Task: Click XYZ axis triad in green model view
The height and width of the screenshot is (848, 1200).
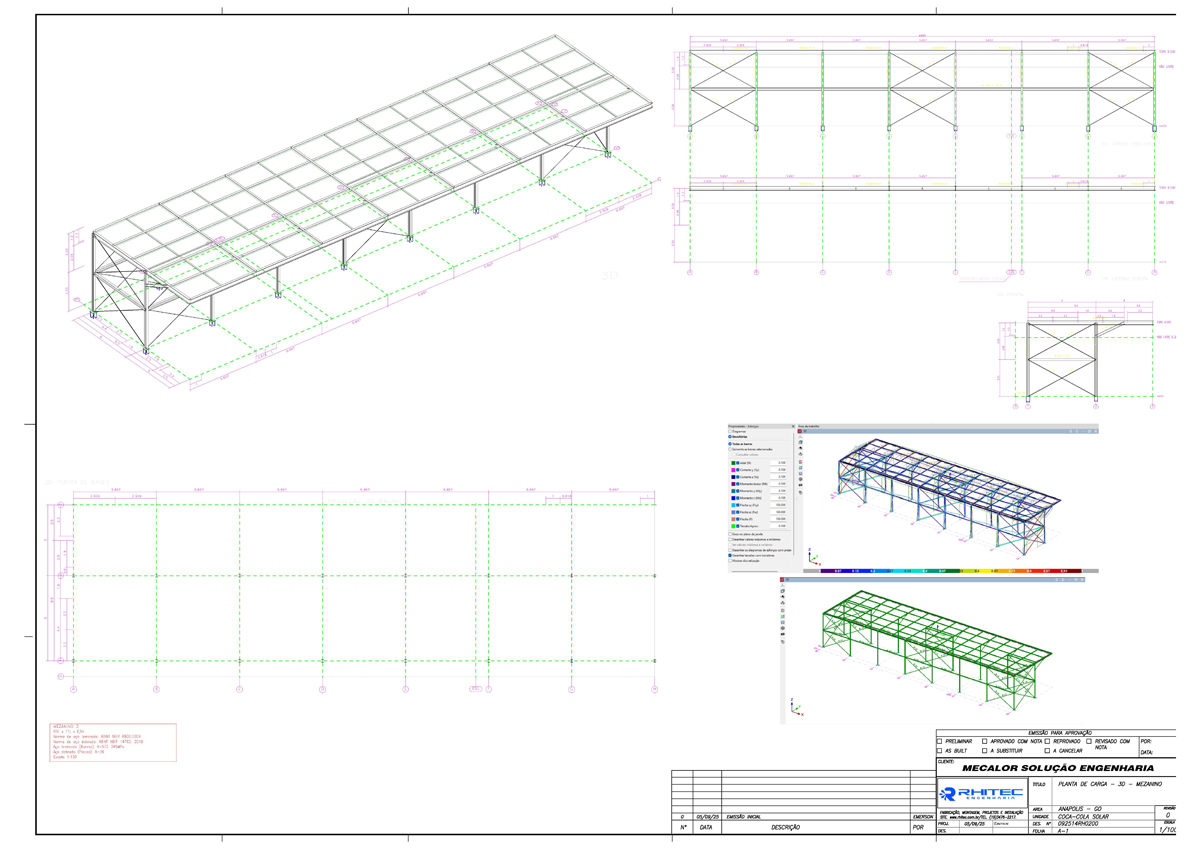Action: 795,708
